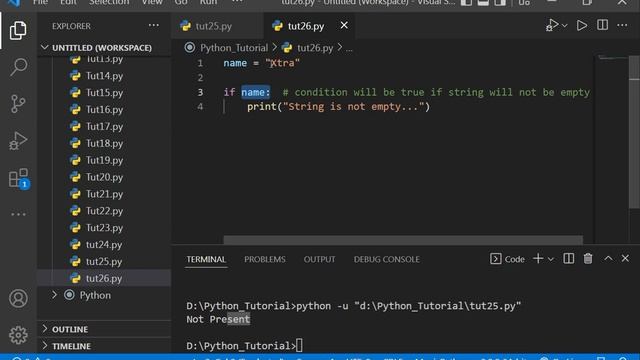Switch to the TERMINAL panel tab
640x360 pixels.
206,259
